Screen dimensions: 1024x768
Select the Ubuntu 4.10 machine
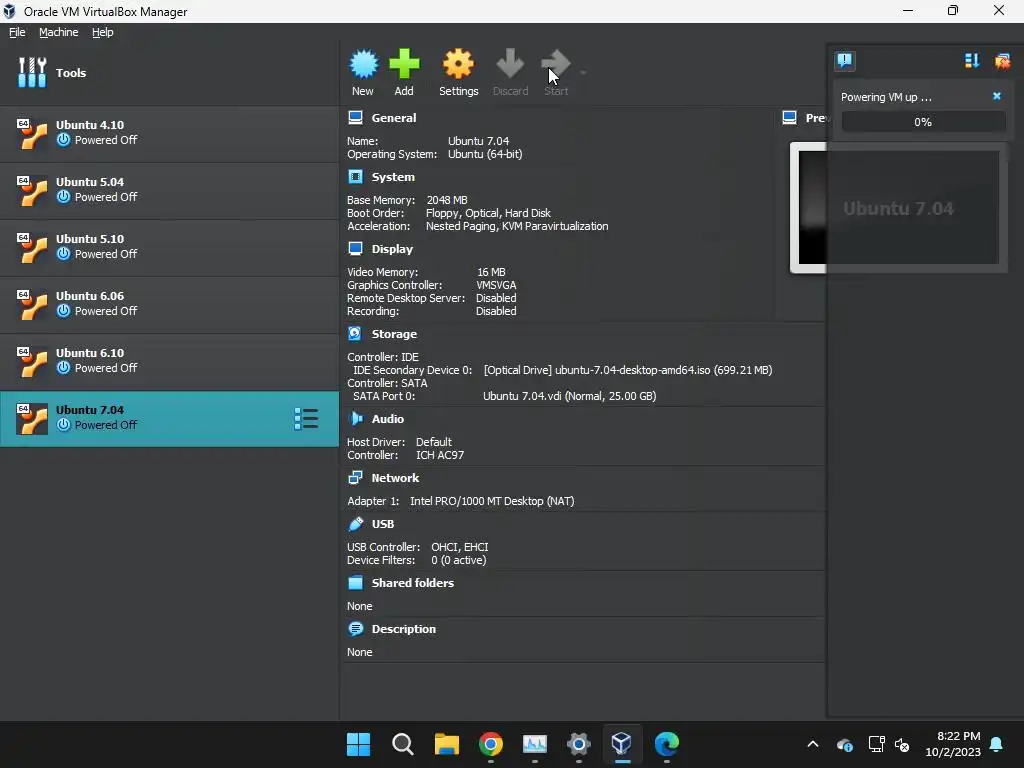point(170,133)
